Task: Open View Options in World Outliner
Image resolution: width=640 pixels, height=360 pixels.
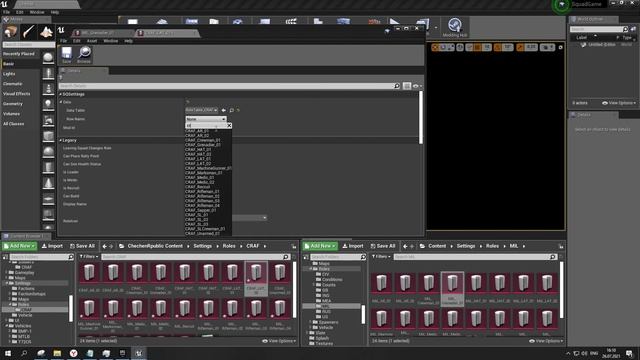Action: pyautogui.click(x=619, y=103)
